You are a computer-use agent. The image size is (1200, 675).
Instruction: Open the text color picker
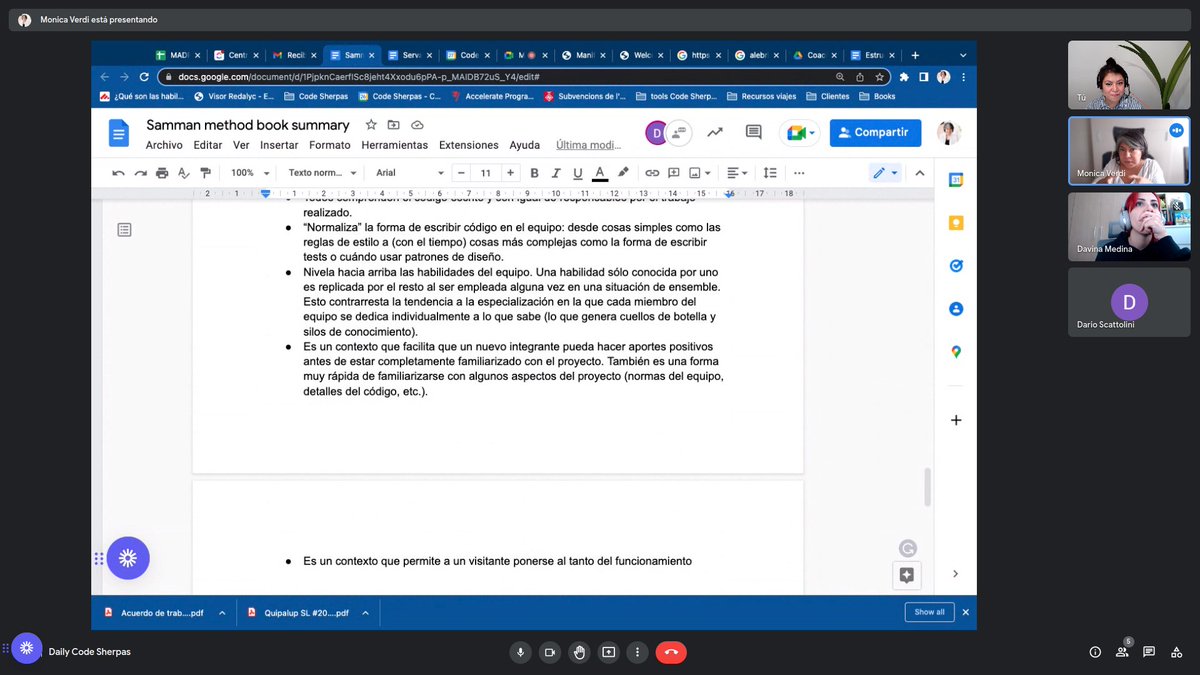[x=600, y=173]
